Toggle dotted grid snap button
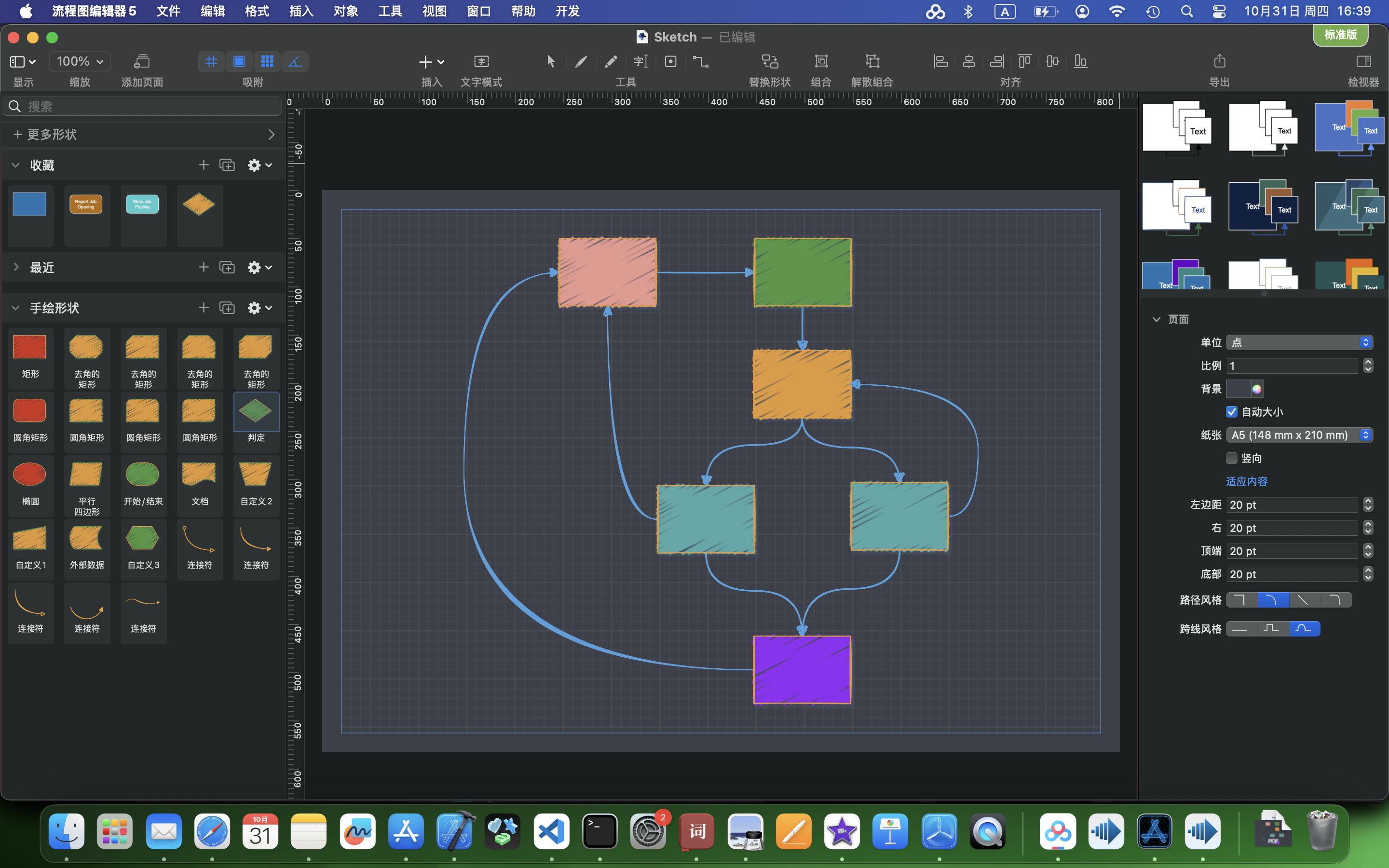The width and height of the screenshot is (1389, 868). (x=267, y=61)
